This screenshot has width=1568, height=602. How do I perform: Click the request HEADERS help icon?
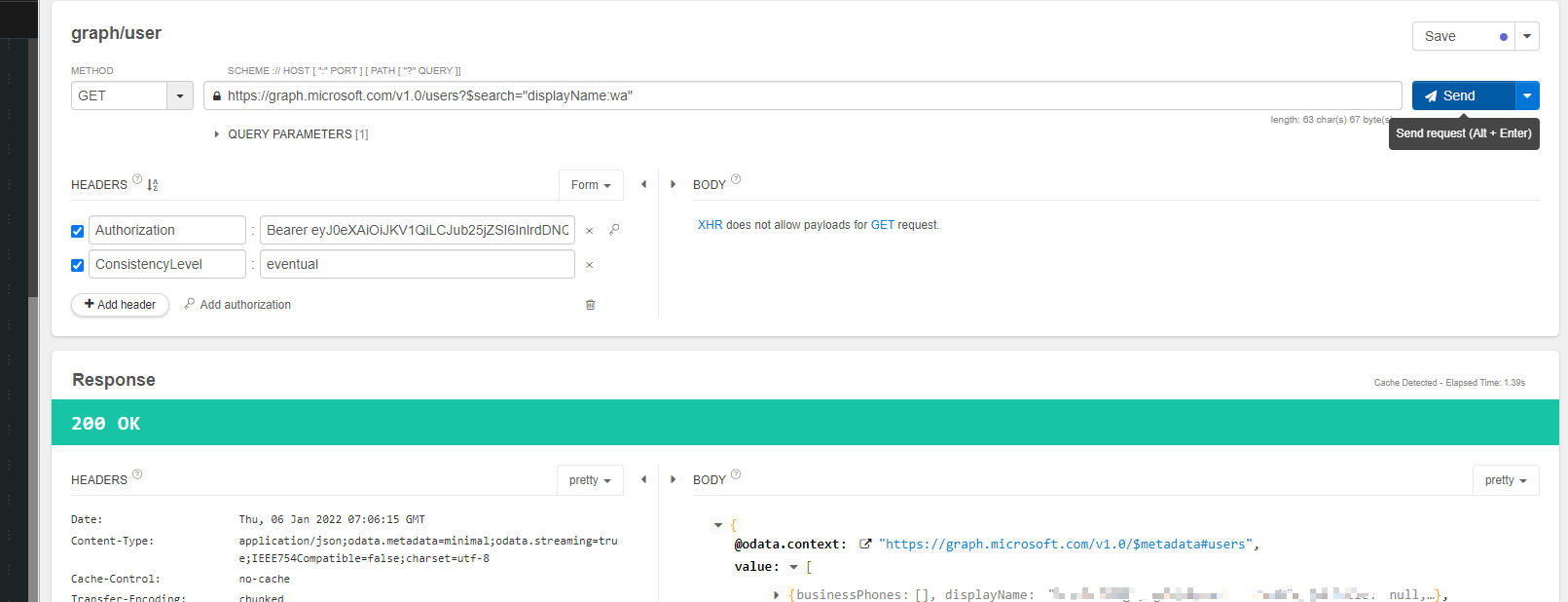pos(137,179)
